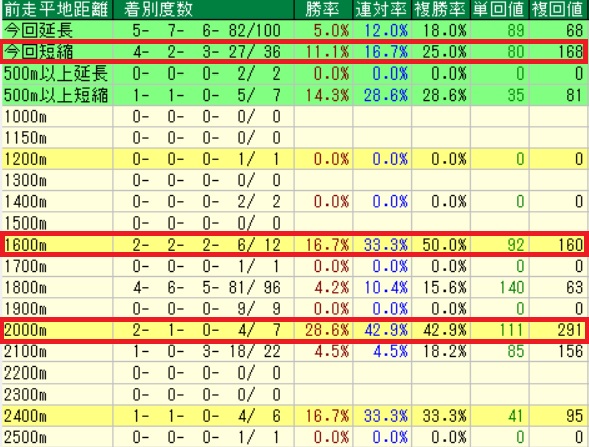Click the 複回値 column header
589x447 pixels.
pyautogui.click(x=557, y=9)
